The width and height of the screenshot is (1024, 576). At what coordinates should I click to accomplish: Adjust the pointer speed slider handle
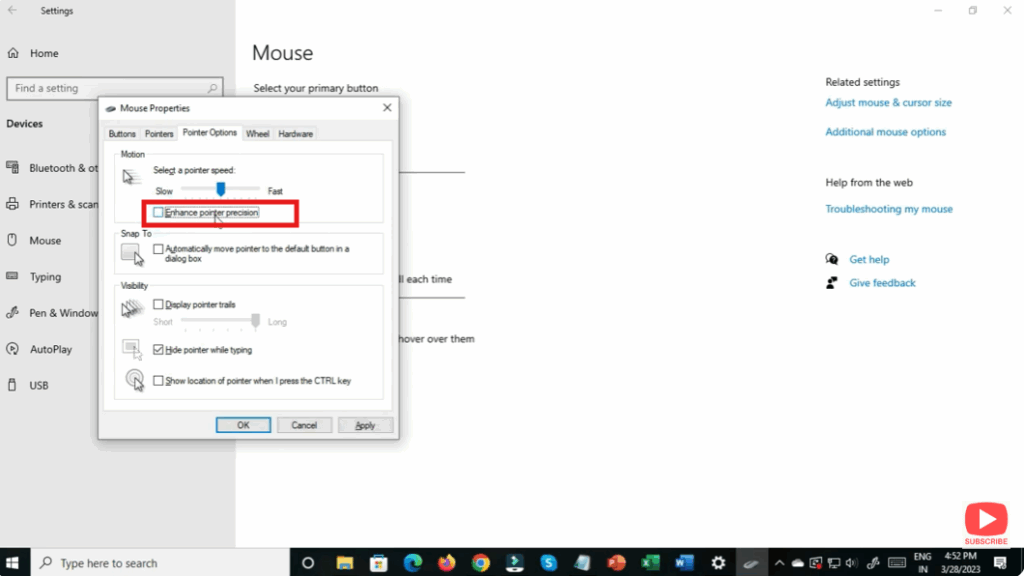point(222,190)
